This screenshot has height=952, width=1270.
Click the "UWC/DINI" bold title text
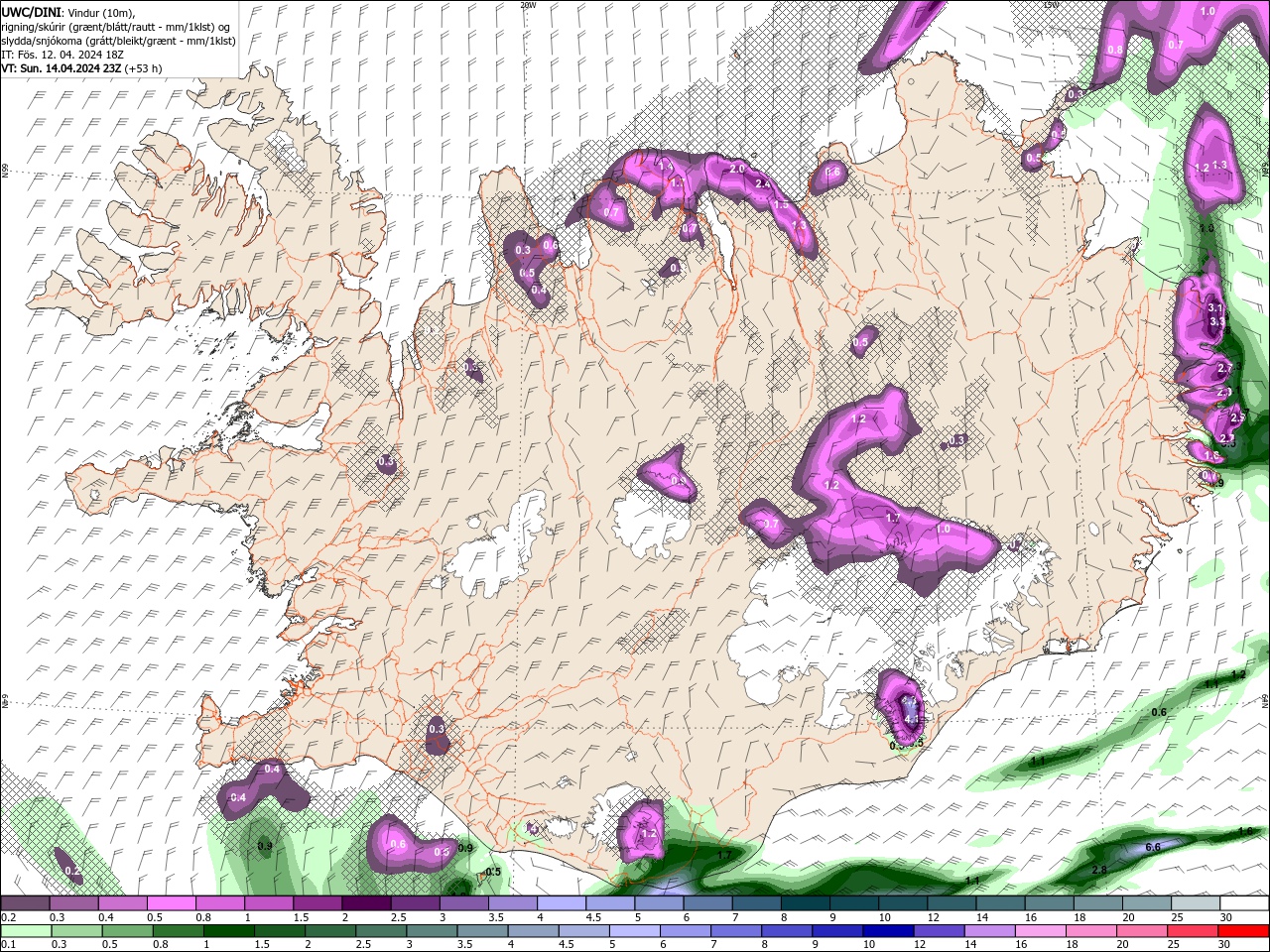[x=29, y=12]
